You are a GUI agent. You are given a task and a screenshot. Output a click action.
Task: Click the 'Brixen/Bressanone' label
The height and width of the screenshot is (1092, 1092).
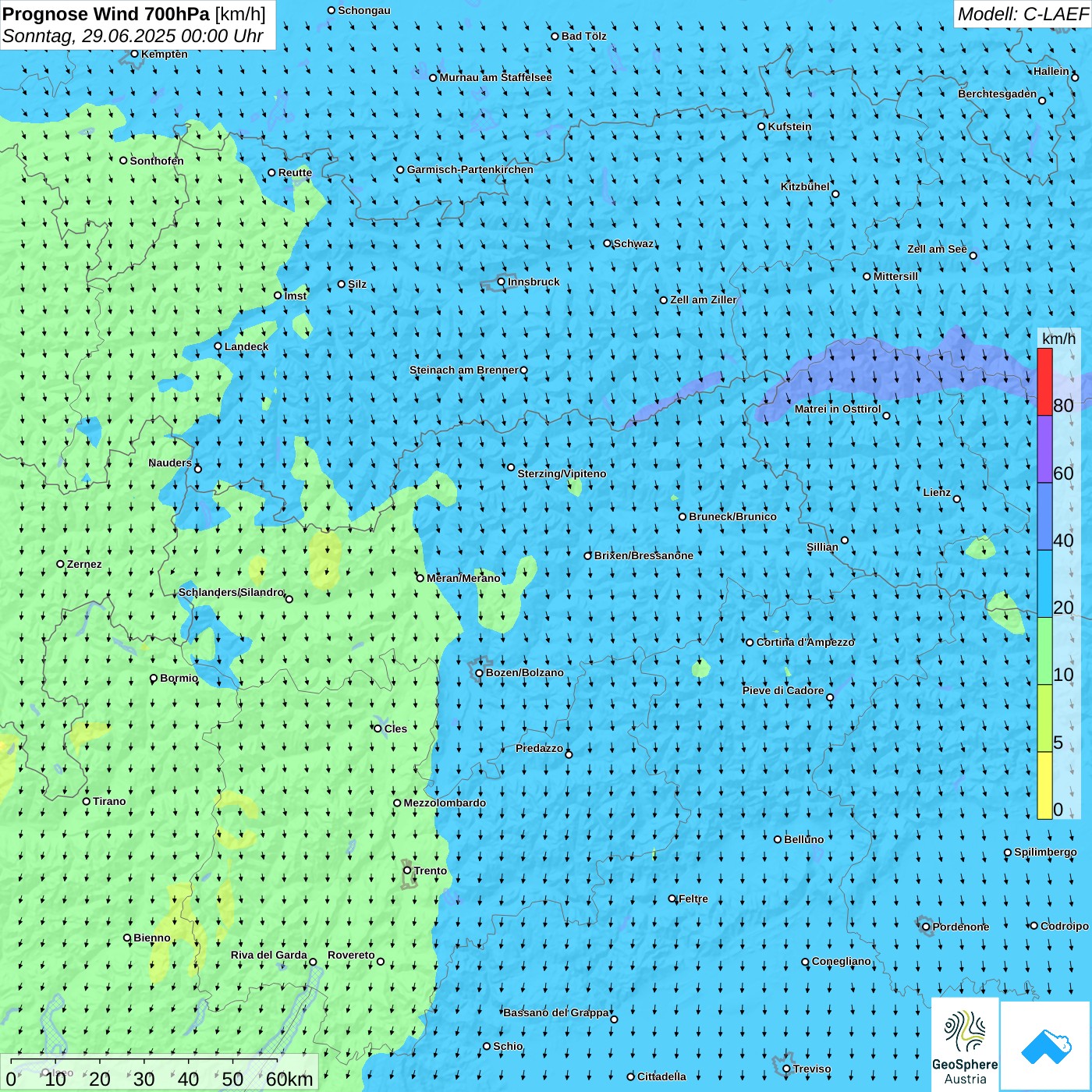(643, 555)
